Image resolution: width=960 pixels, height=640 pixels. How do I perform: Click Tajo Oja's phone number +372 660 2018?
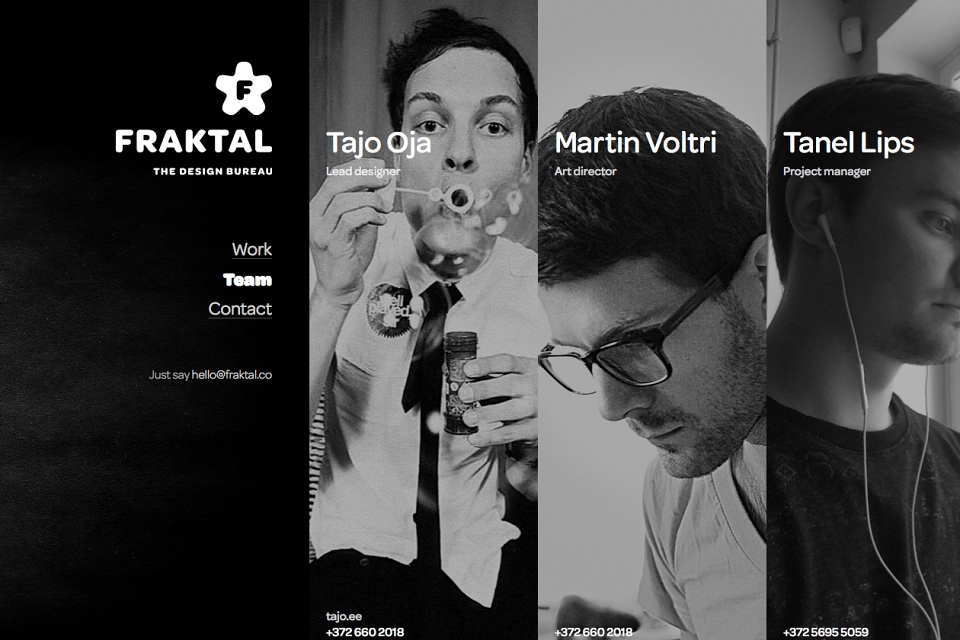point(365,632)
